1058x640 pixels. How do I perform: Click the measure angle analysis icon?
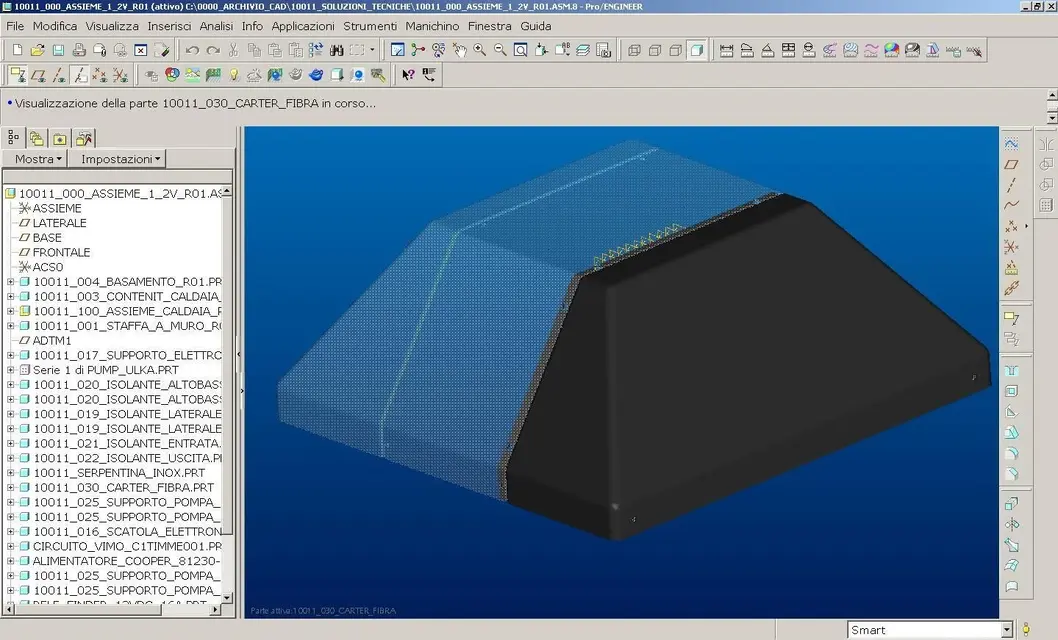click(768, 50)
